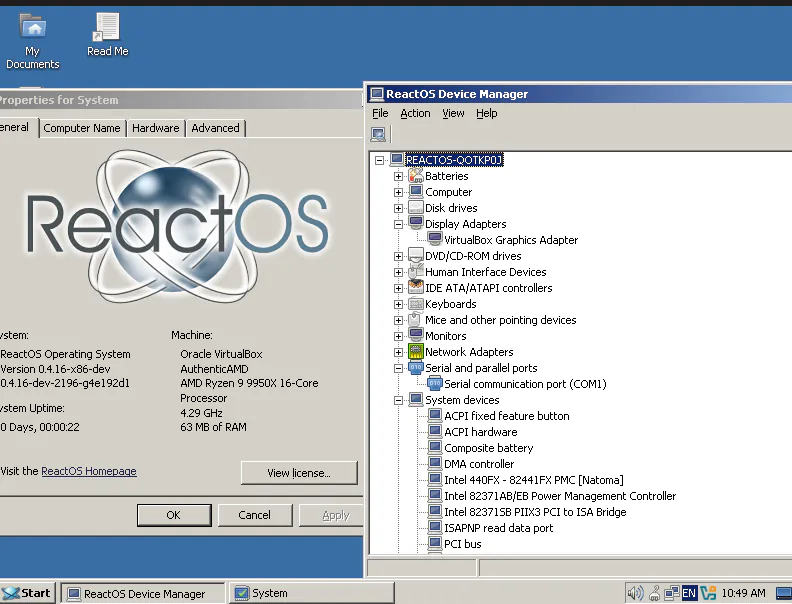Image resolution: width=792 pixels, height=604 pixels.
Task: Select ACPI fixed feature button device
Action: click(507, 416)
